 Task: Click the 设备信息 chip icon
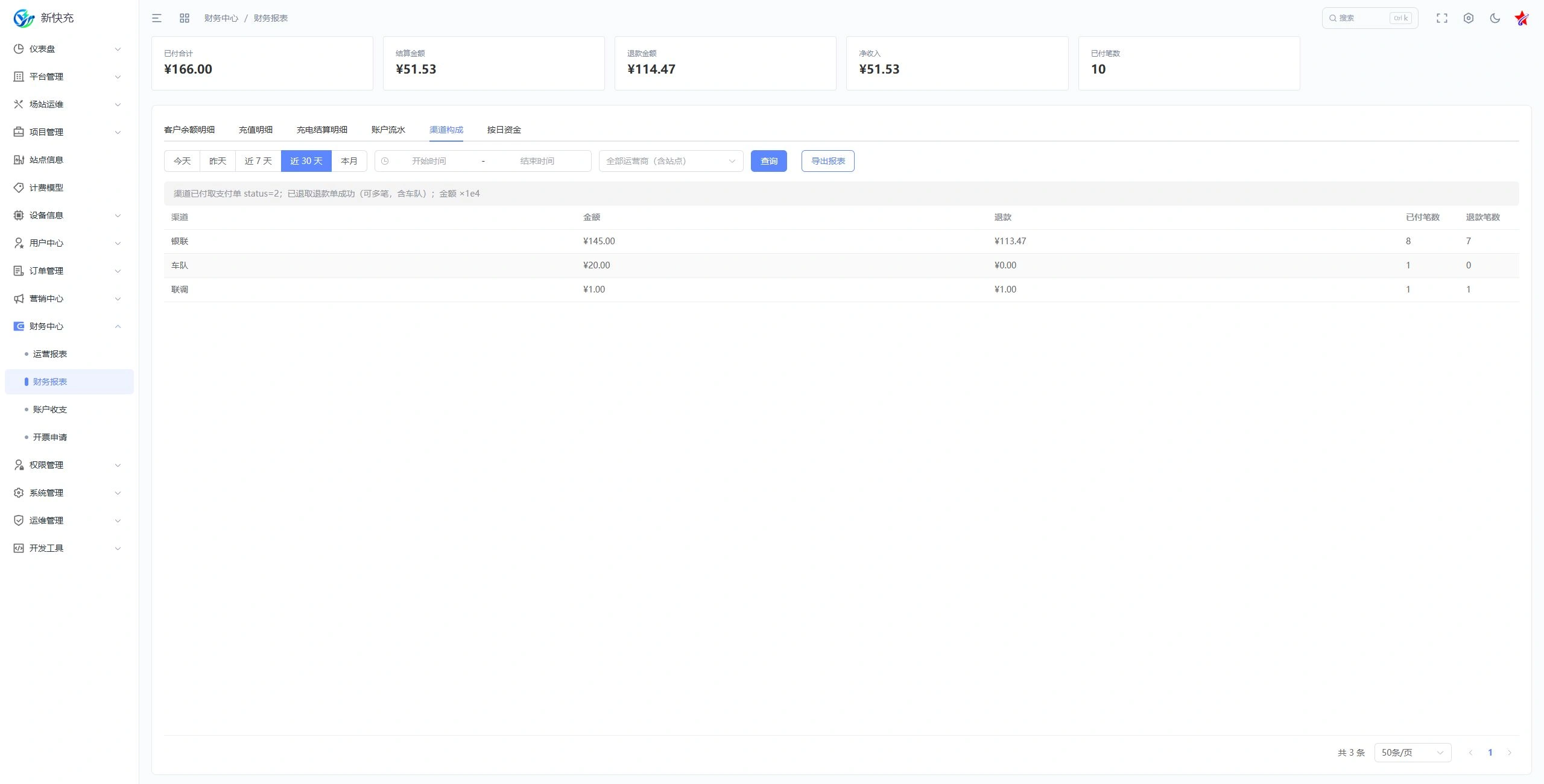click(19, 215)
